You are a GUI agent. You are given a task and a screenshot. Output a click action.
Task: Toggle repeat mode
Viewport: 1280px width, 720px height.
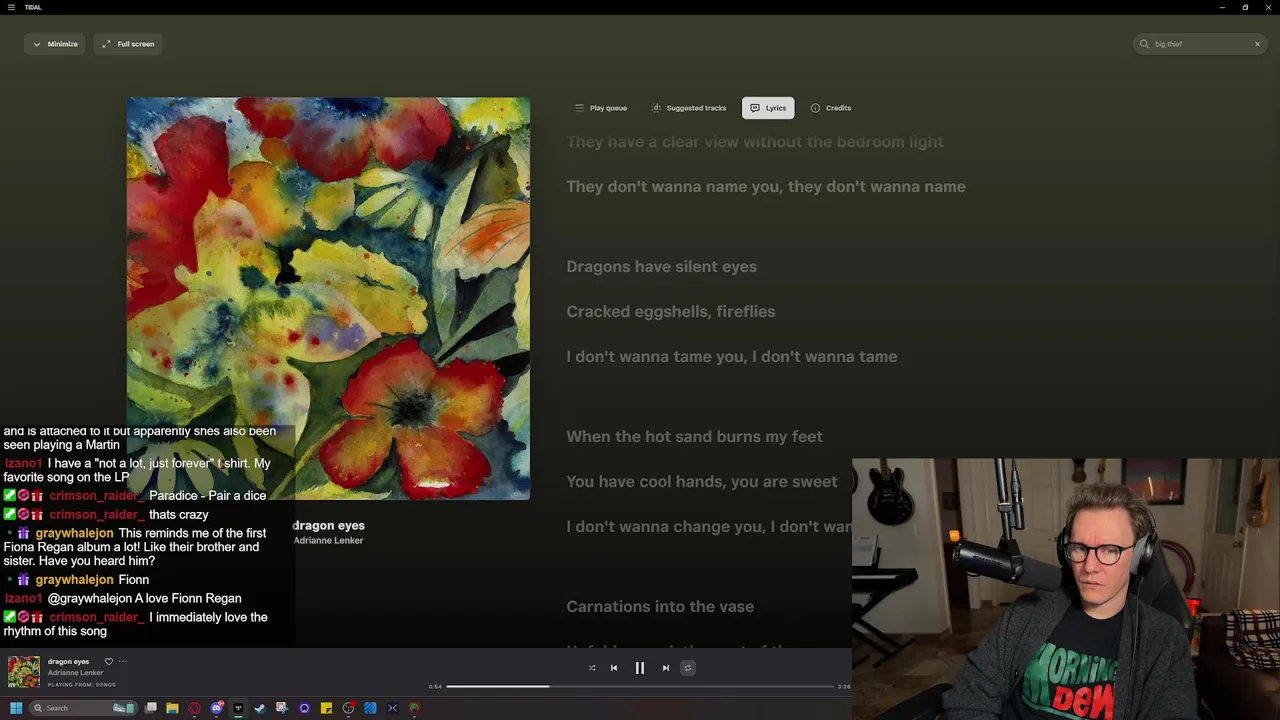tap(687, 668)
